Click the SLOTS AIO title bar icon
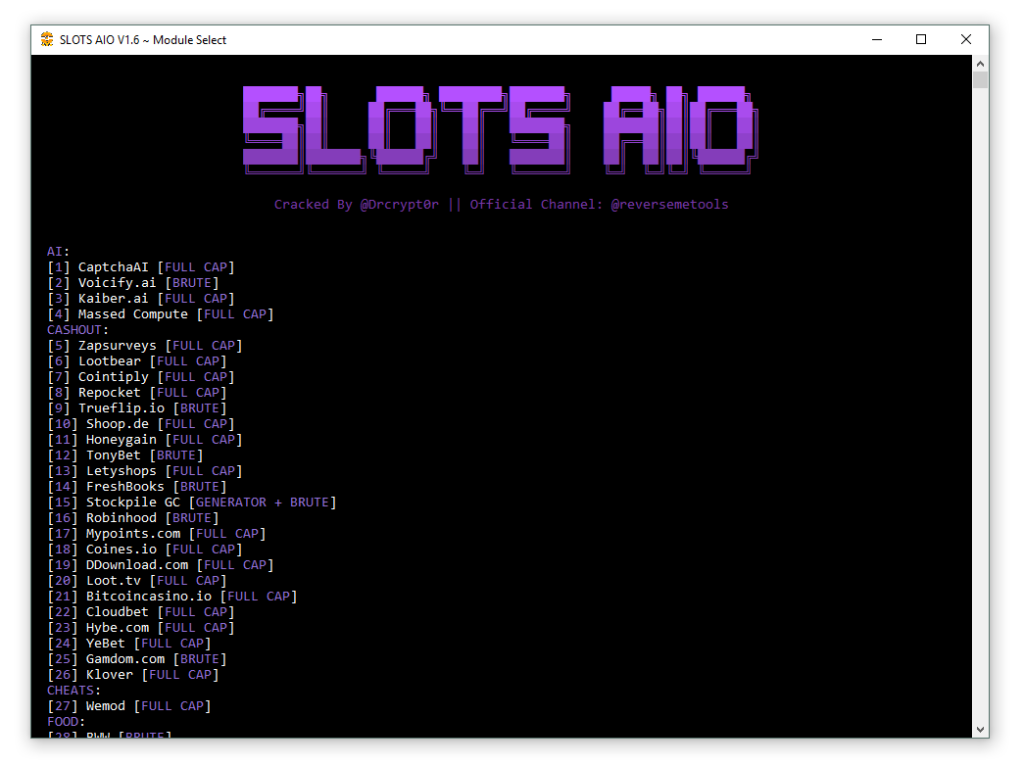The image size is (1024, 766). (47, 39)
